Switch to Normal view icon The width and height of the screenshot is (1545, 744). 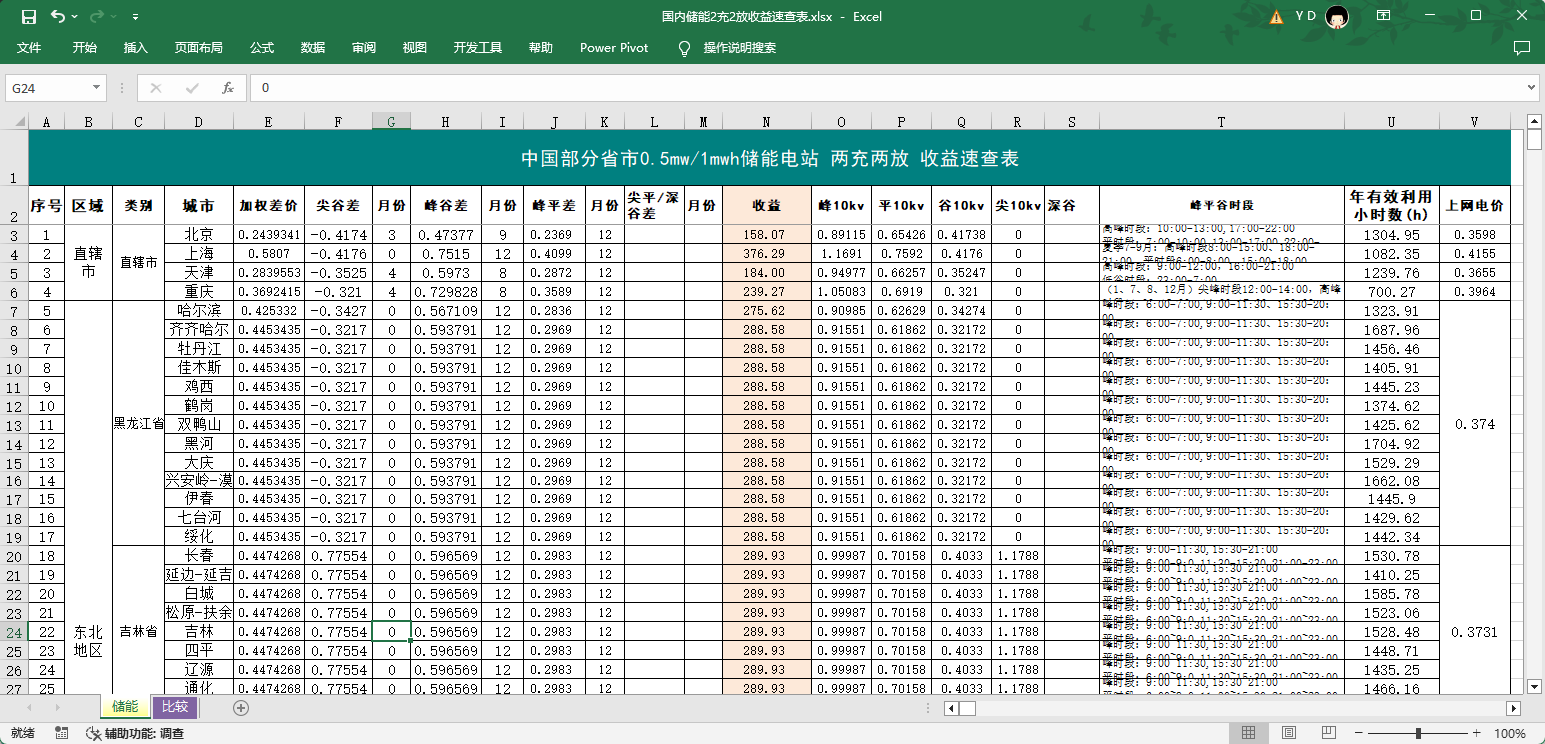(x=1249, y=733)
